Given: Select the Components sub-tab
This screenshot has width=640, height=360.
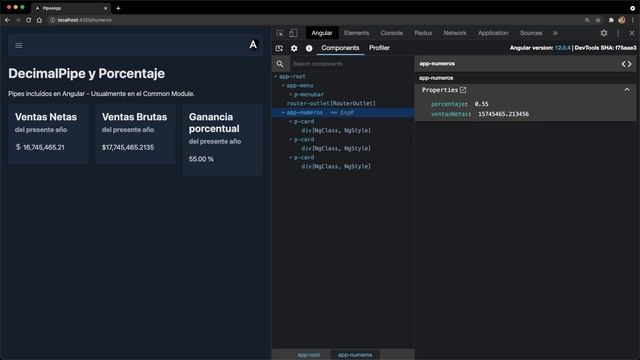Looking at the screenshot, I should 340,48.
